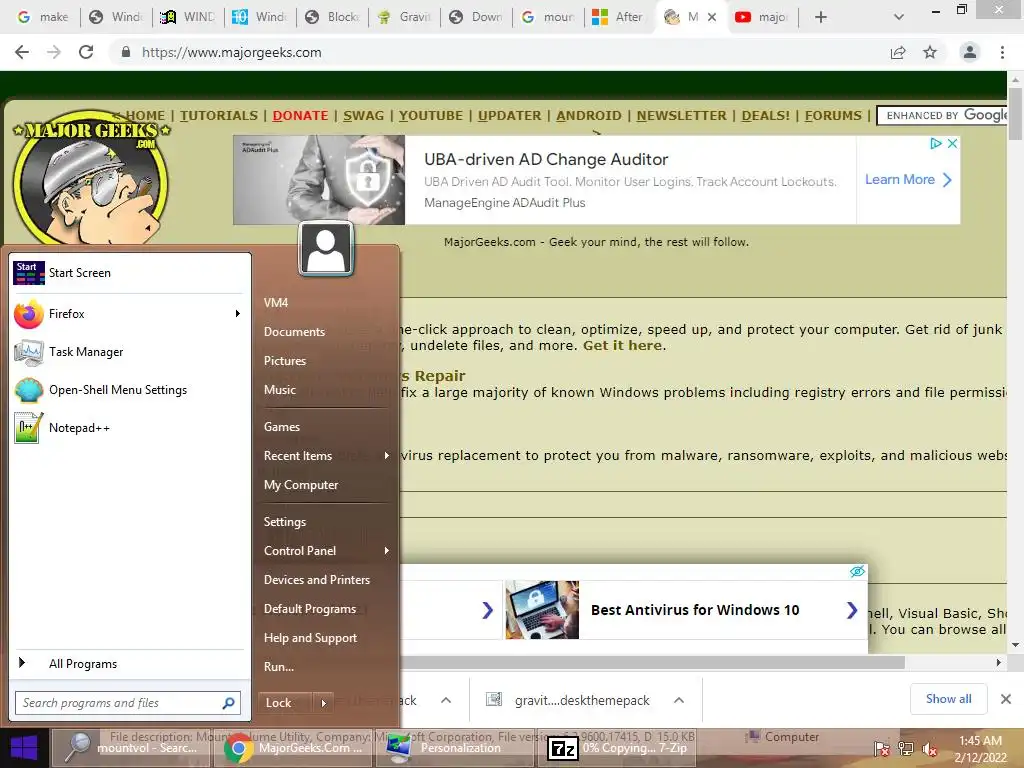This screenshot has width=1024, height=768.
Task: Open NEWSLETTER link on MajorGeeks
Action: tap(681, 116)
